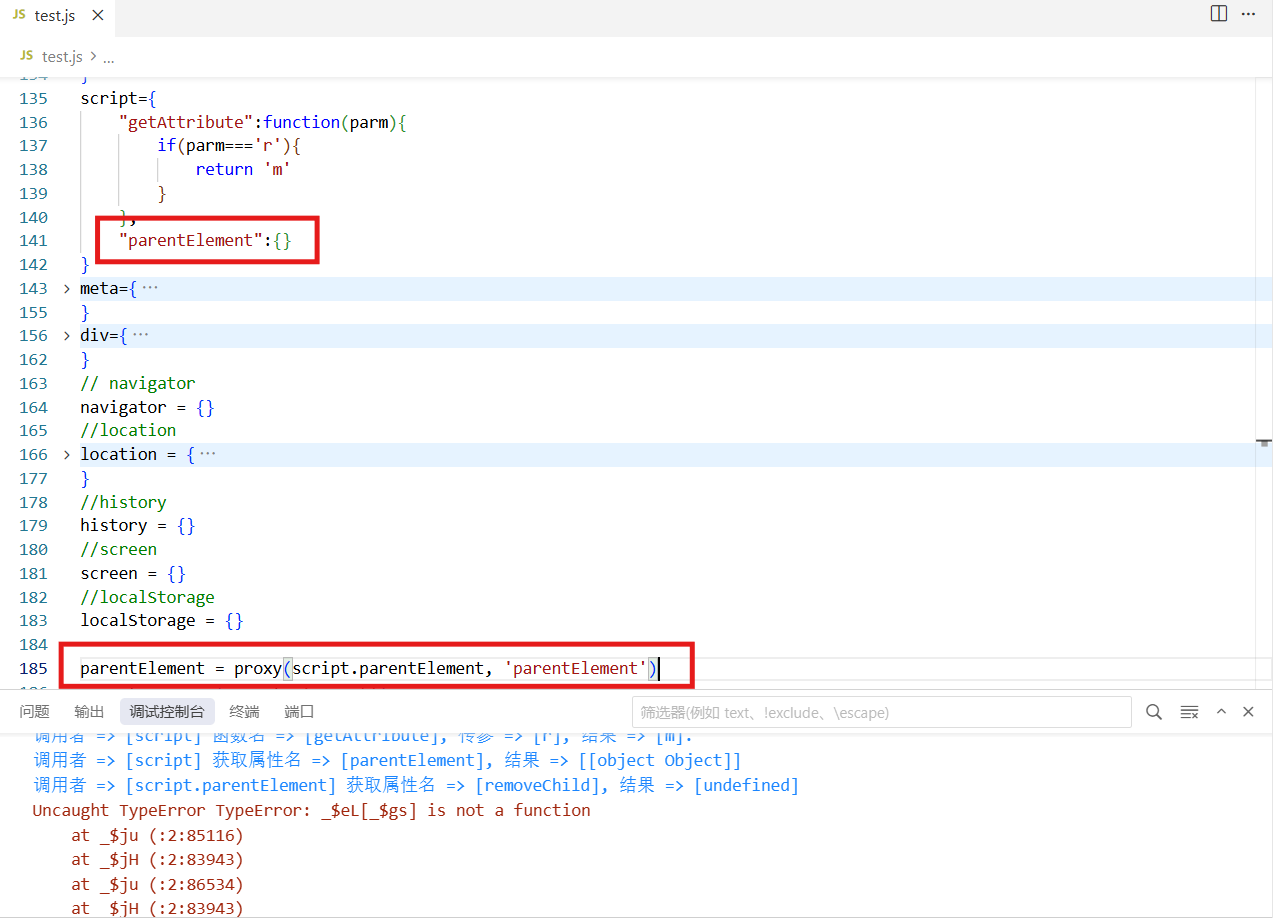Close the bottom panel
Viewport: 1275px width, 918px height.
pos(1248,712)
